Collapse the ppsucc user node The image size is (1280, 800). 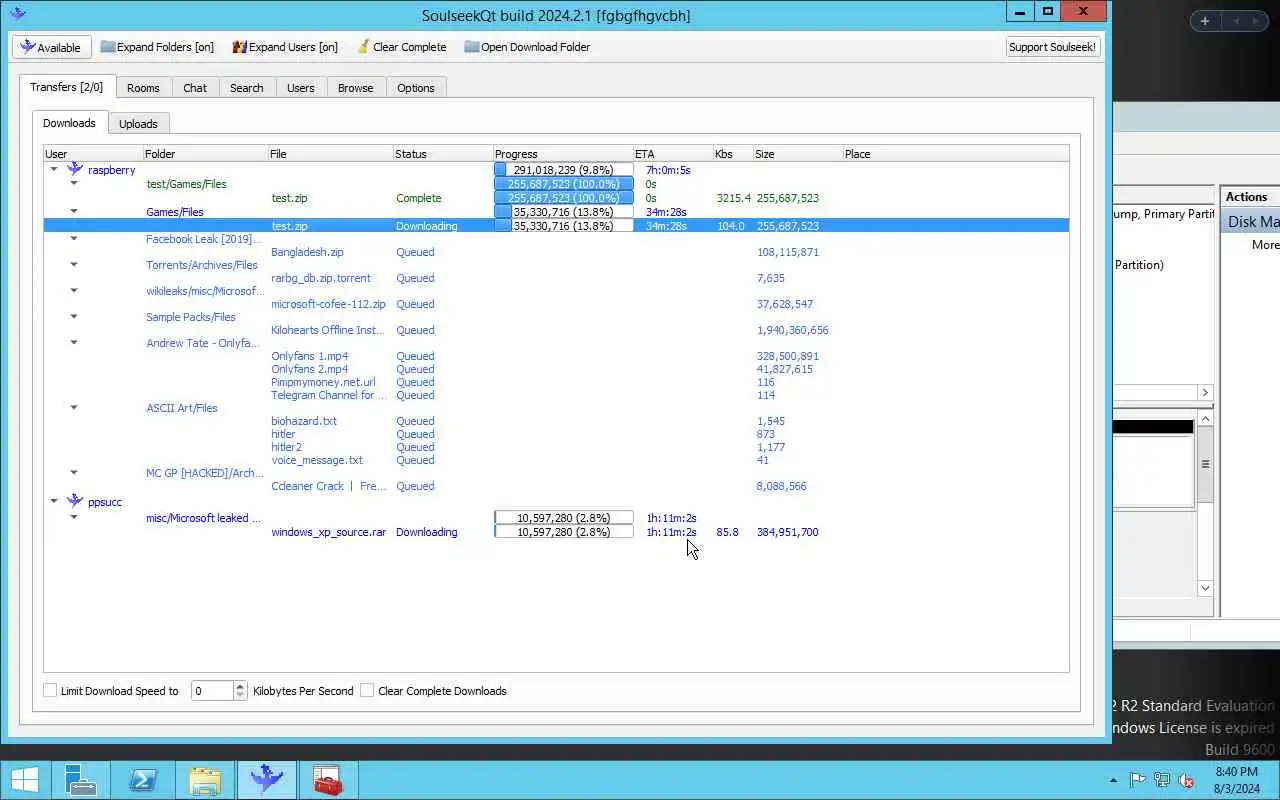tap(54, 501)
